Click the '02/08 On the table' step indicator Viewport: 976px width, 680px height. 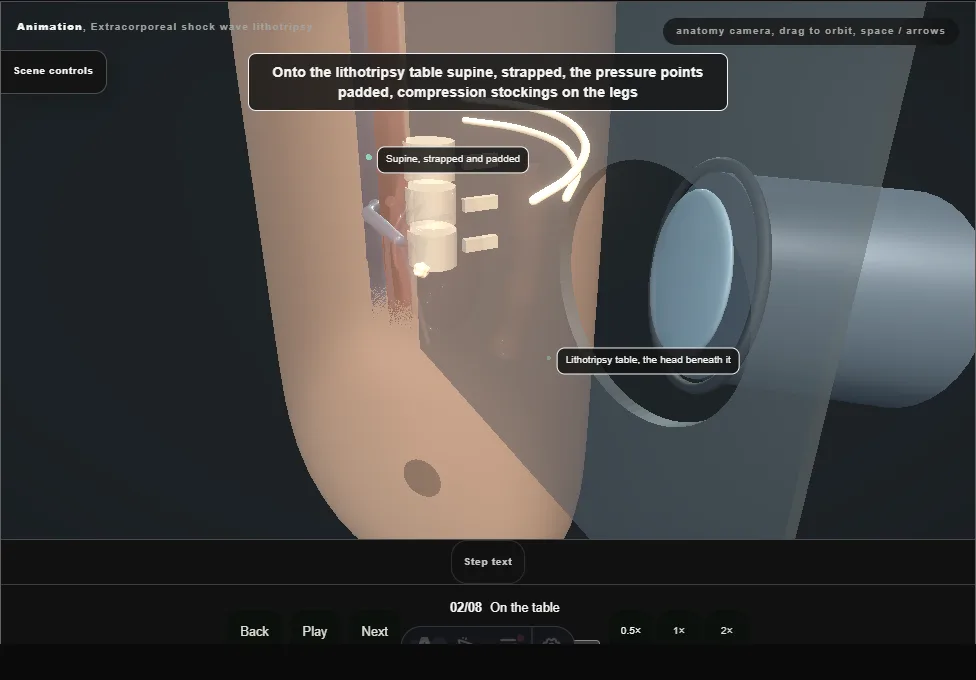[505, 607]
